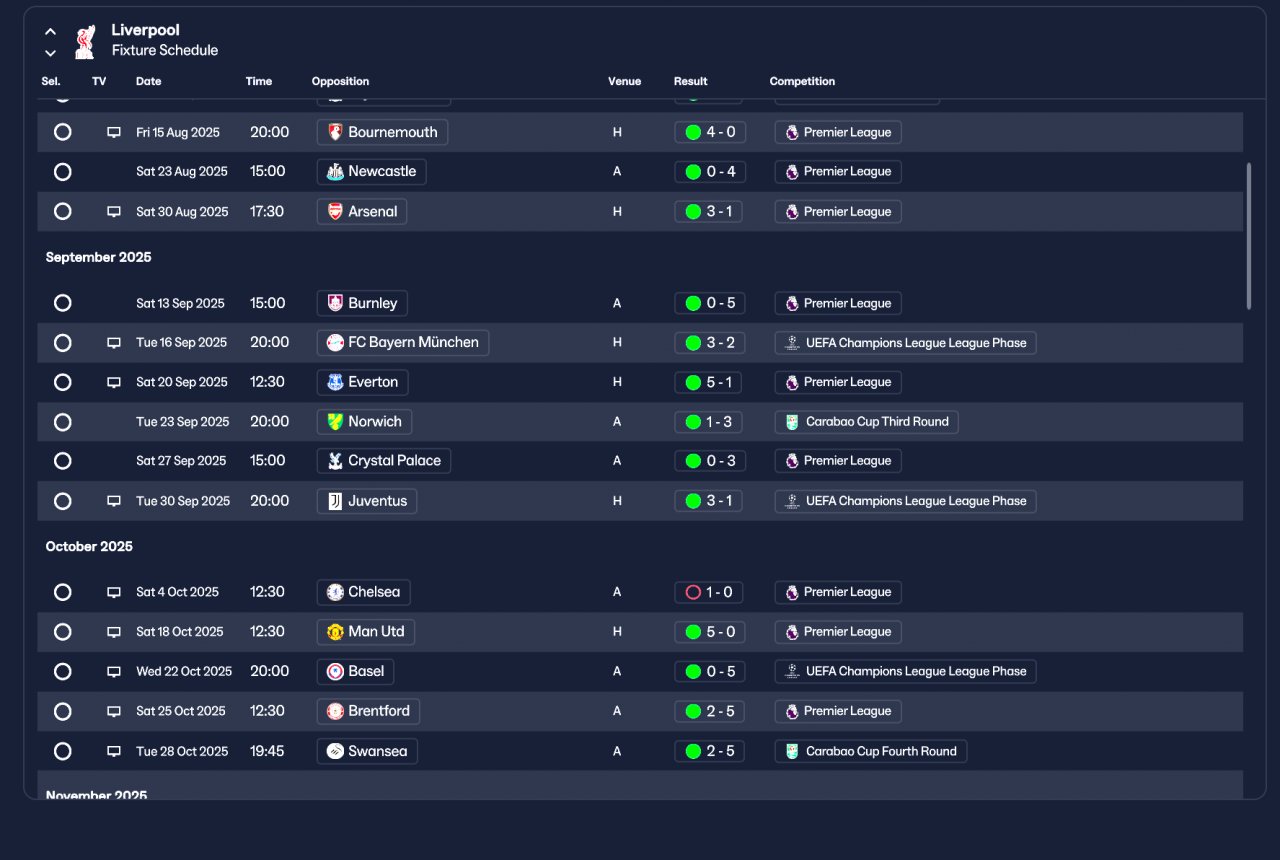Select the Norwich fixture radio button
Image resolution: width=1280 pixels, height=860 pixels.
tap(63, 422)
